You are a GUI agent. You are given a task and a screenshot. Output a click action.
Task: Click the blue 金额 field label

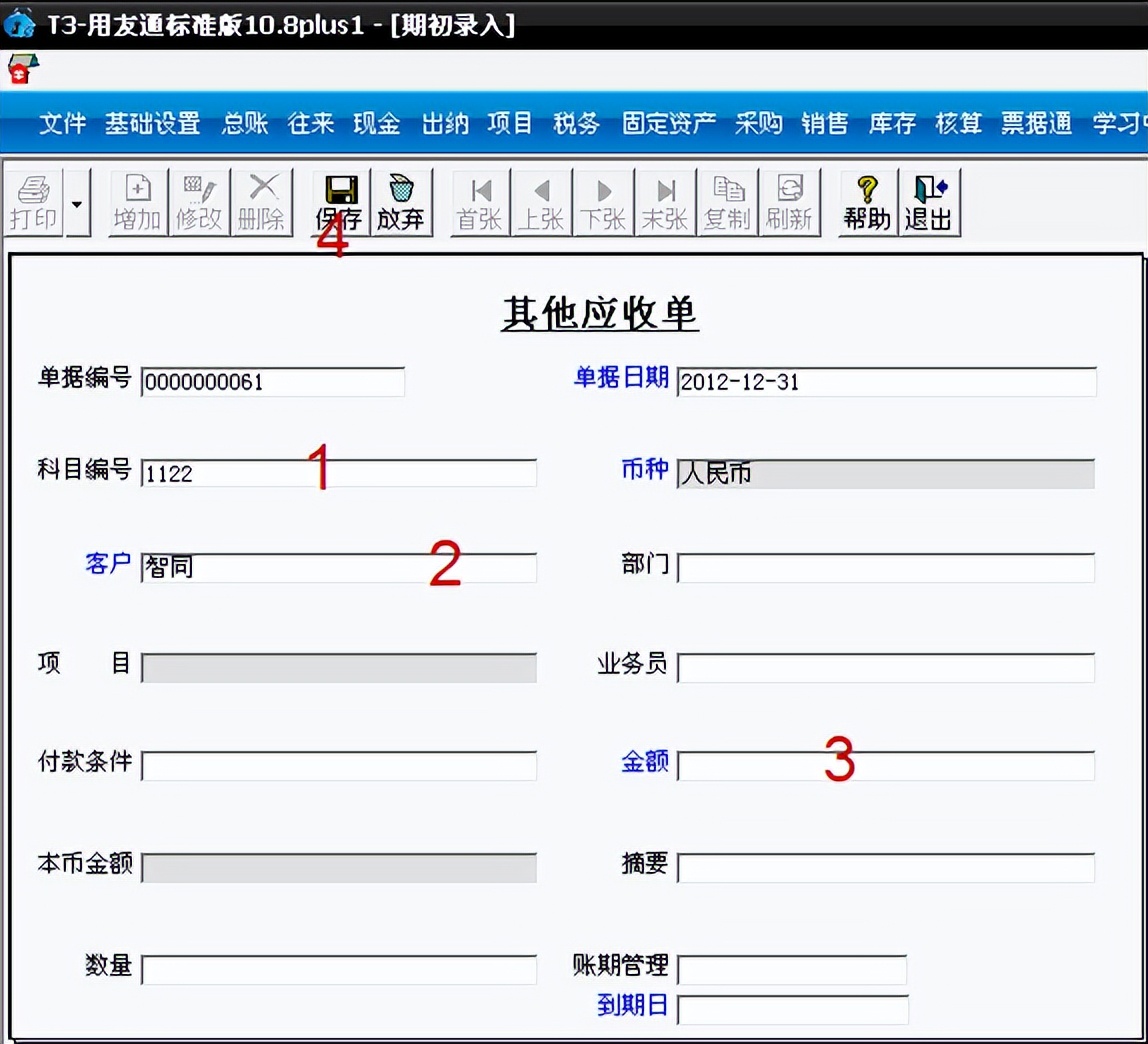click(x=643, y=764)
